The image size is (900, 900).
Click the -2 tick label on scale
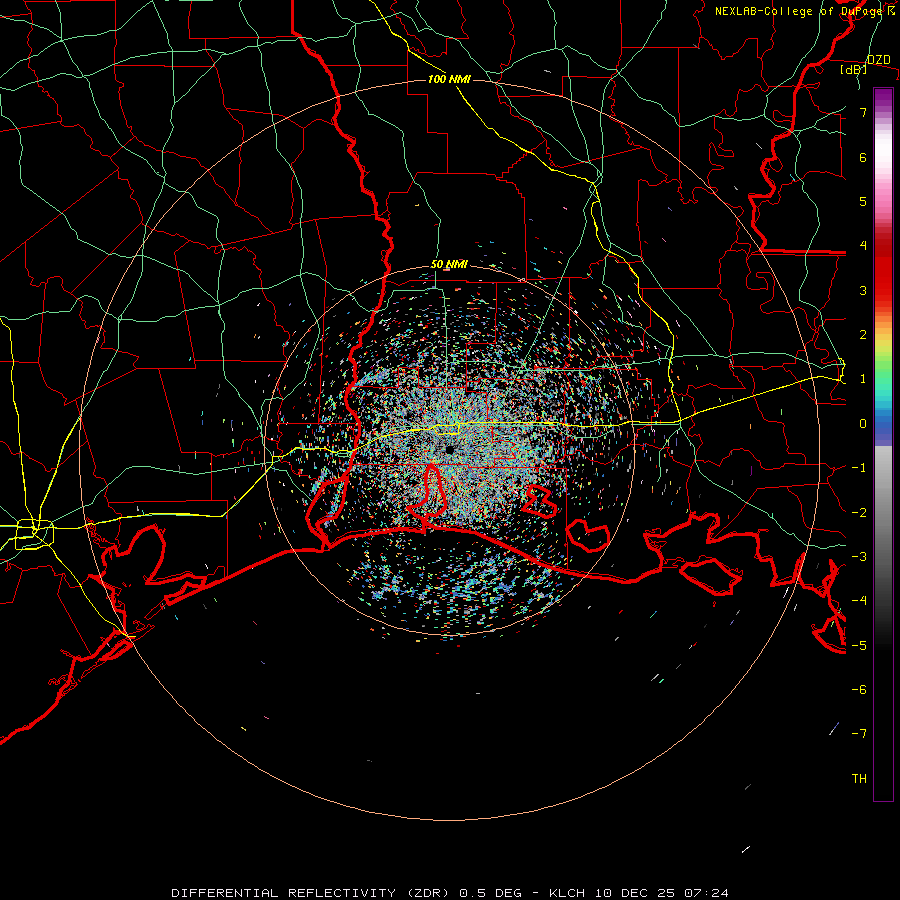(x=859, y=512)
